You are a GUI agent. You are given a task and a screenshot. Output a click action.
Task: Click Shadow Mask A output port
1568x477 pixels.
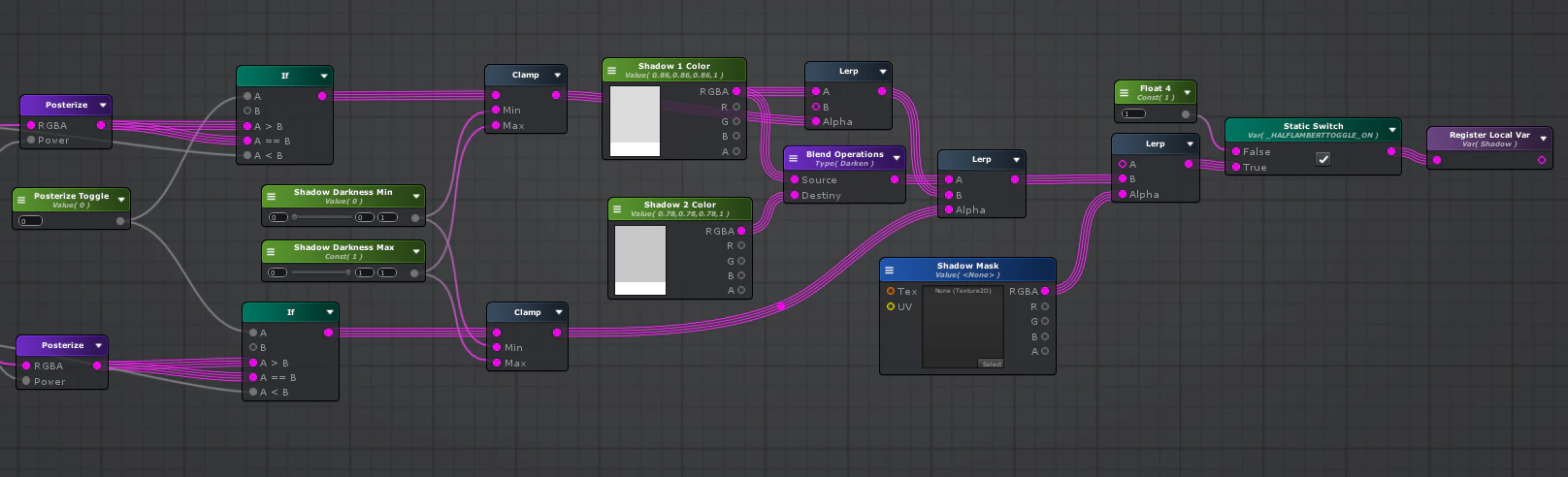click(1045, 351)
